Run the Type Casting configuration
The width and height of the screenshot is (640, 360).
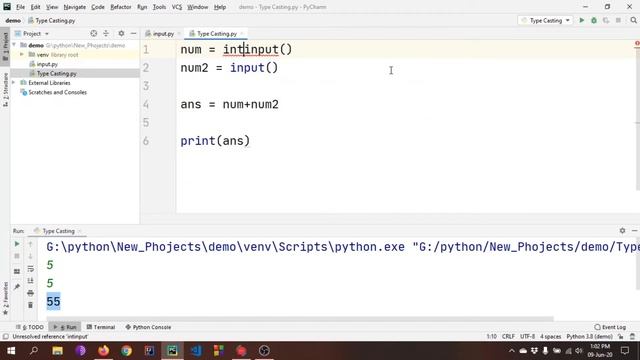pos(582,20)
